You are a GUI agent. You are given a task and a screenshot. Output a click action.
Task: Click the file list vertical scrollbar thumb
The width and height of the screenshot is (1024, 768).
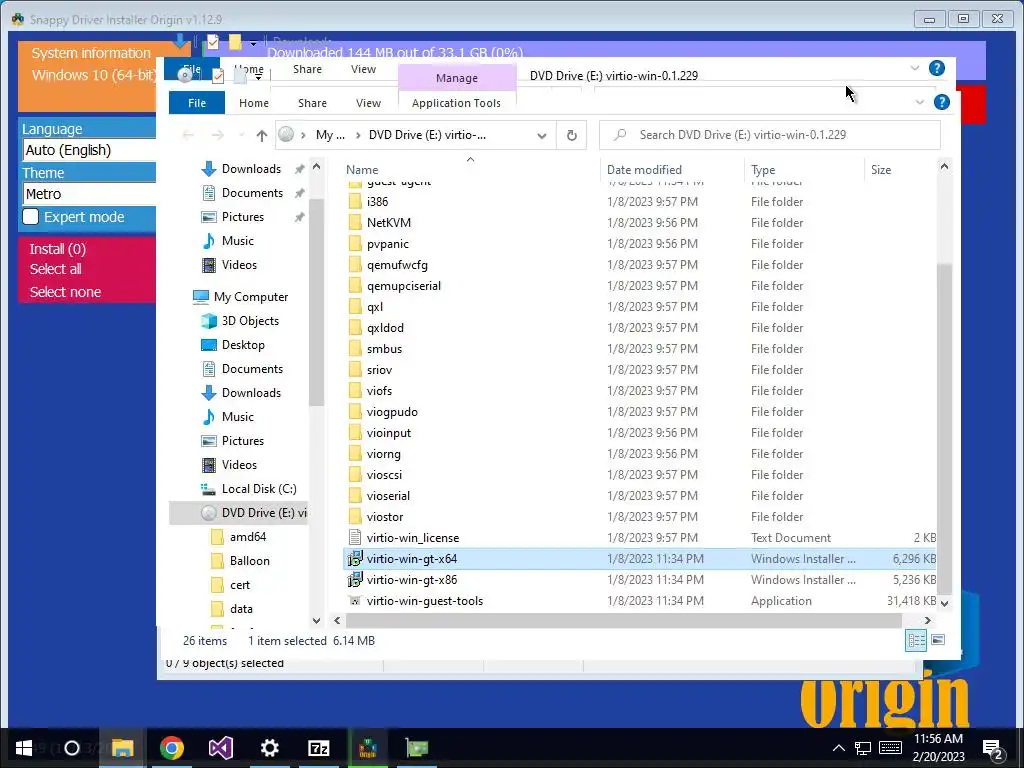[944, 428]
